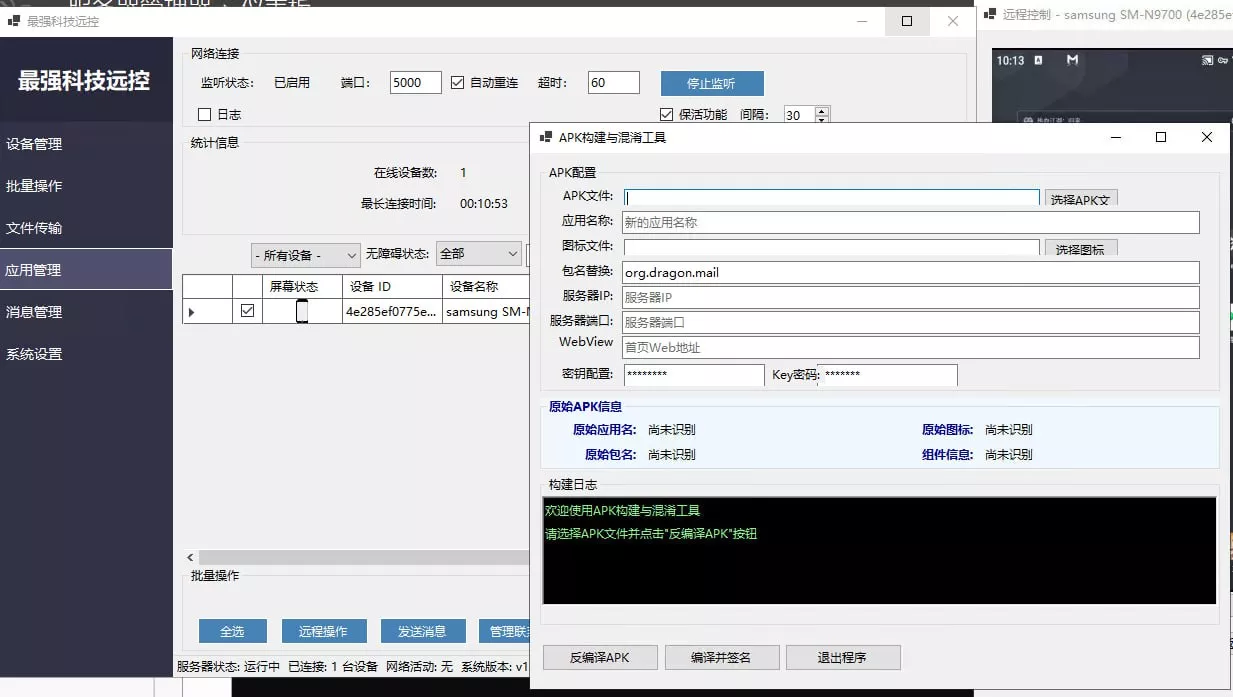Click the 停止监听 button
Image resolution: width=1233 pixels, height=697 pixels.
coord(712,83)
